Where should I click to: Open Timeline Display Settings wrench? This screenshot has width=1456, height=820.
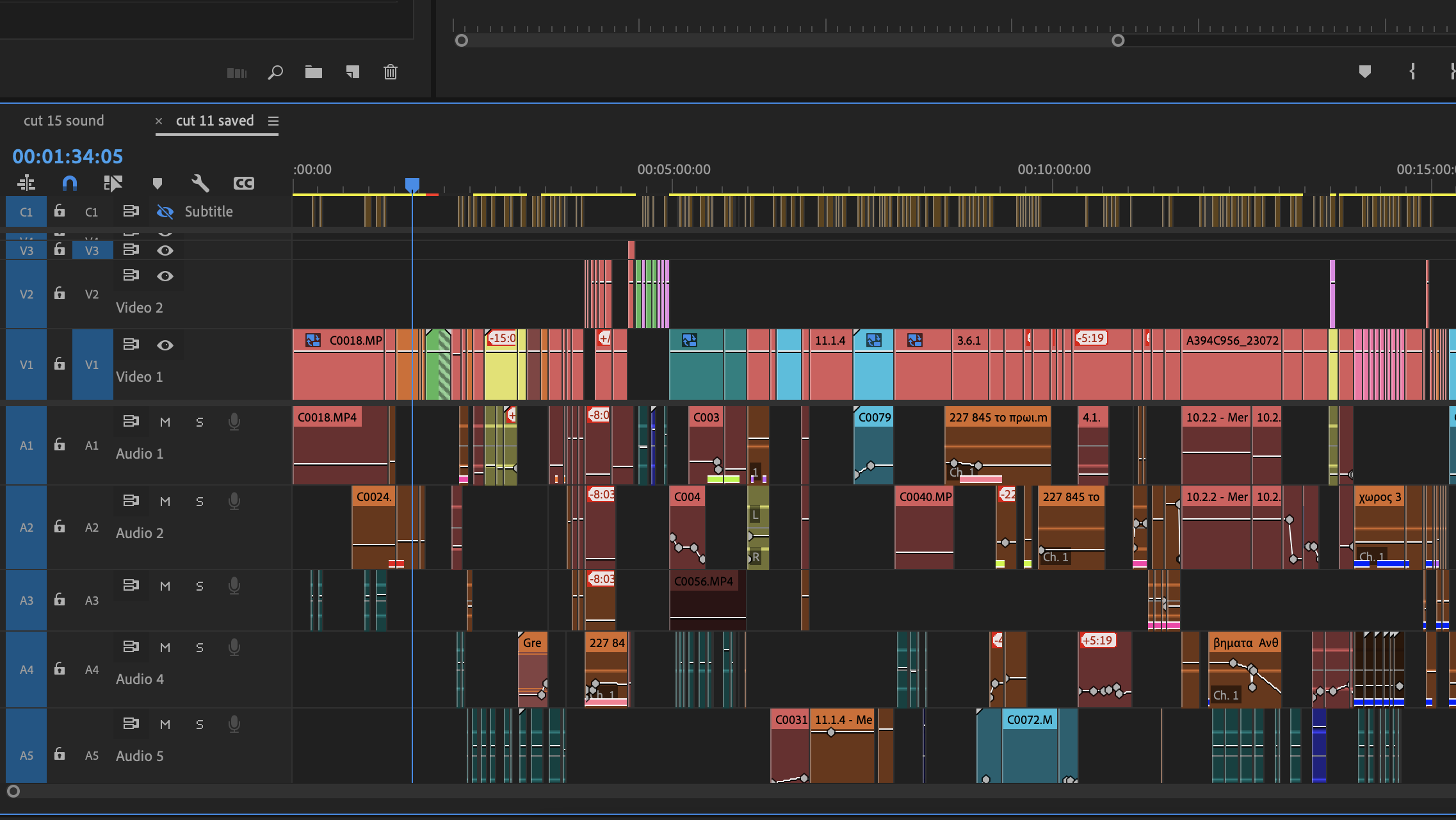coord(200,184)
